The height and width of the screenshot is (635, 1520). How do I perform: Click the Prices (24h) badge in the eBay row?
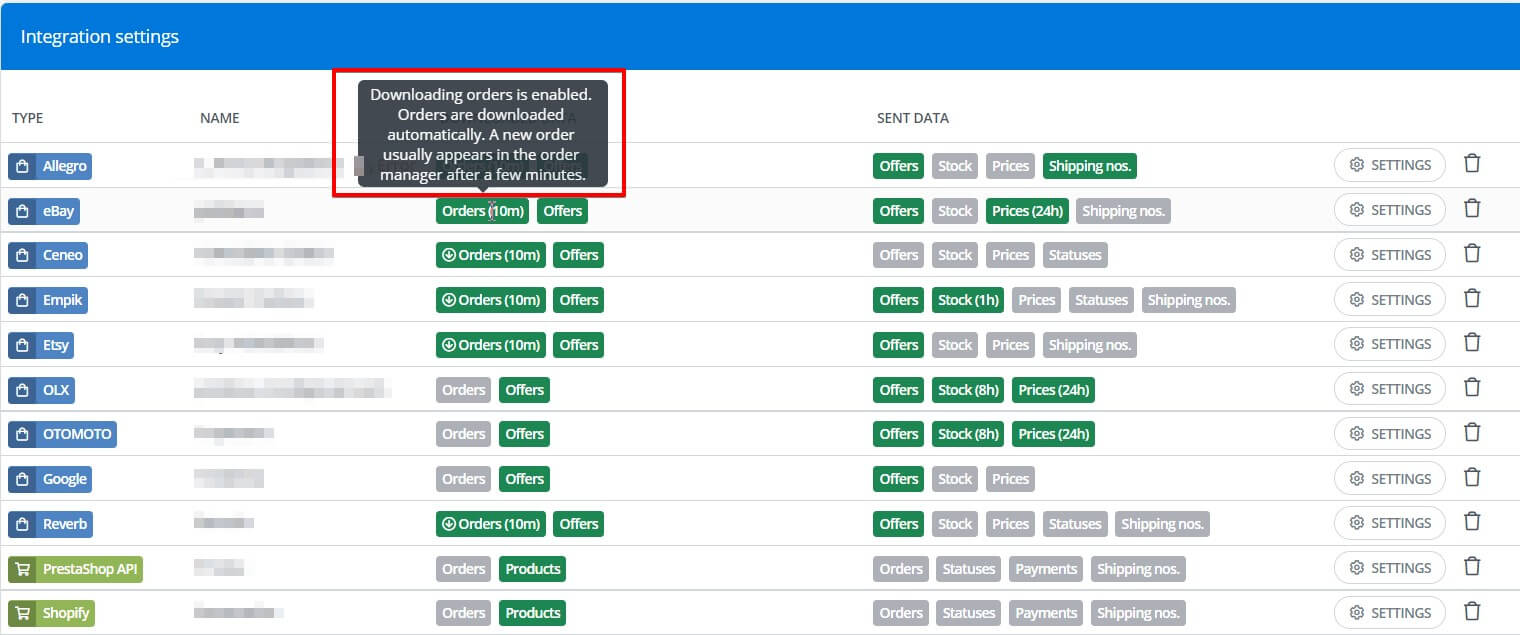tap(1027, 211)
